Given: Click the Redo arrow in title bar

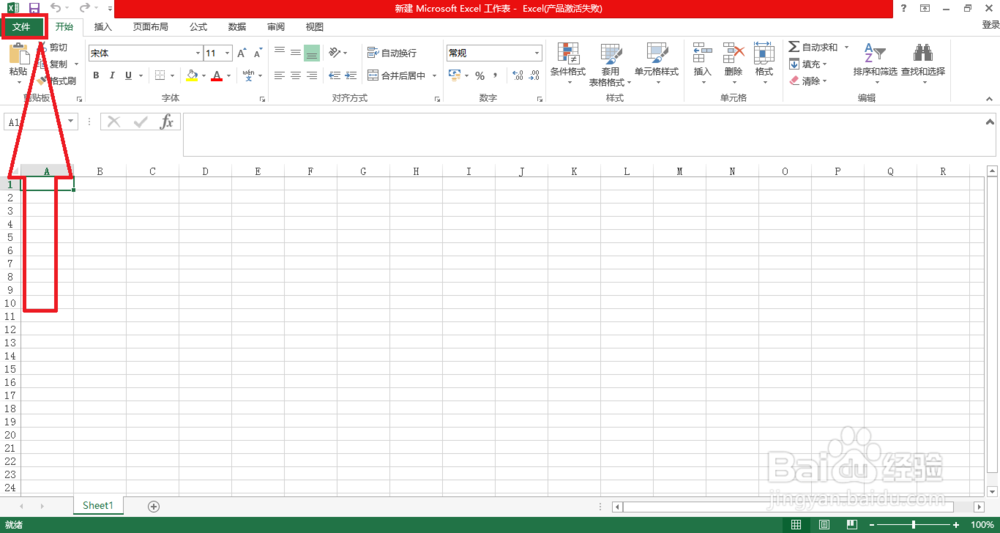Looking at the screenshot, I should coord(85,8).
